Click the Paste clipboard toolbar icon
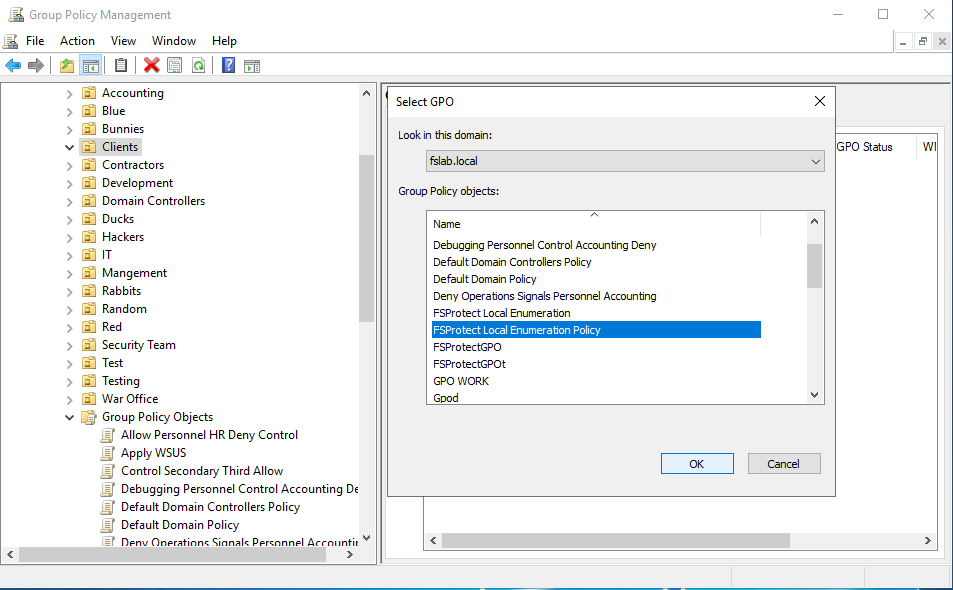 coord(121,66)
